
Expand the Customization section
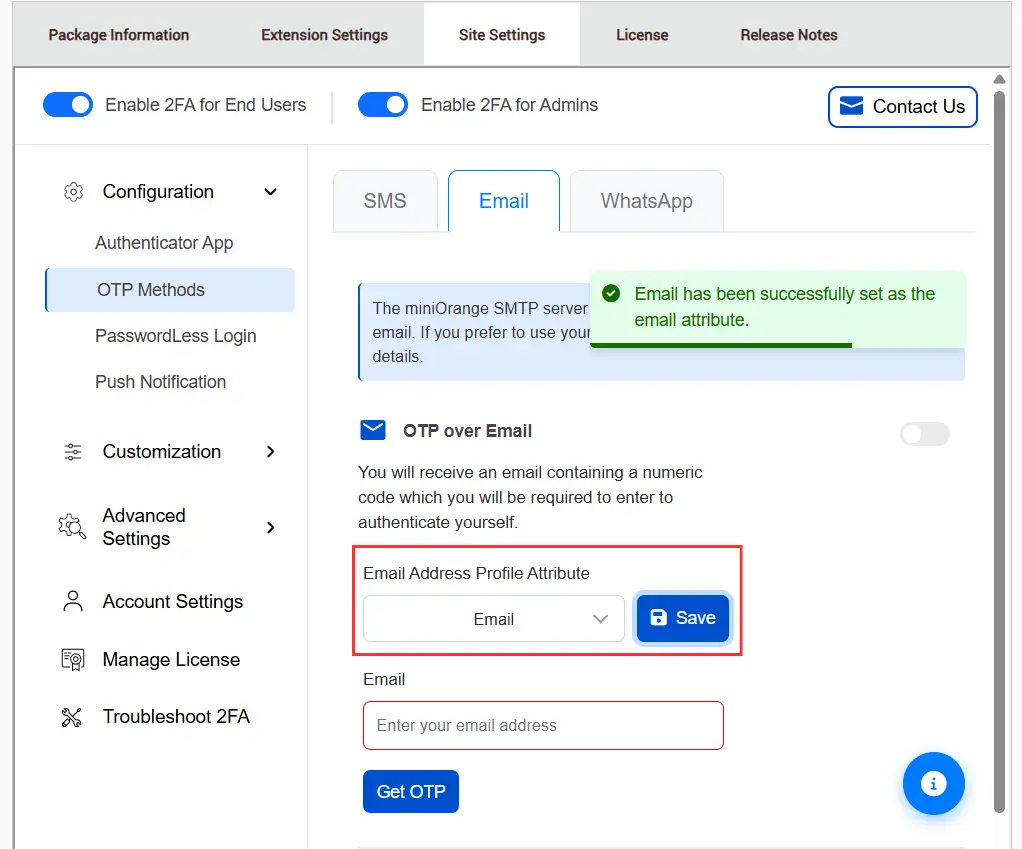pos(270,452)
